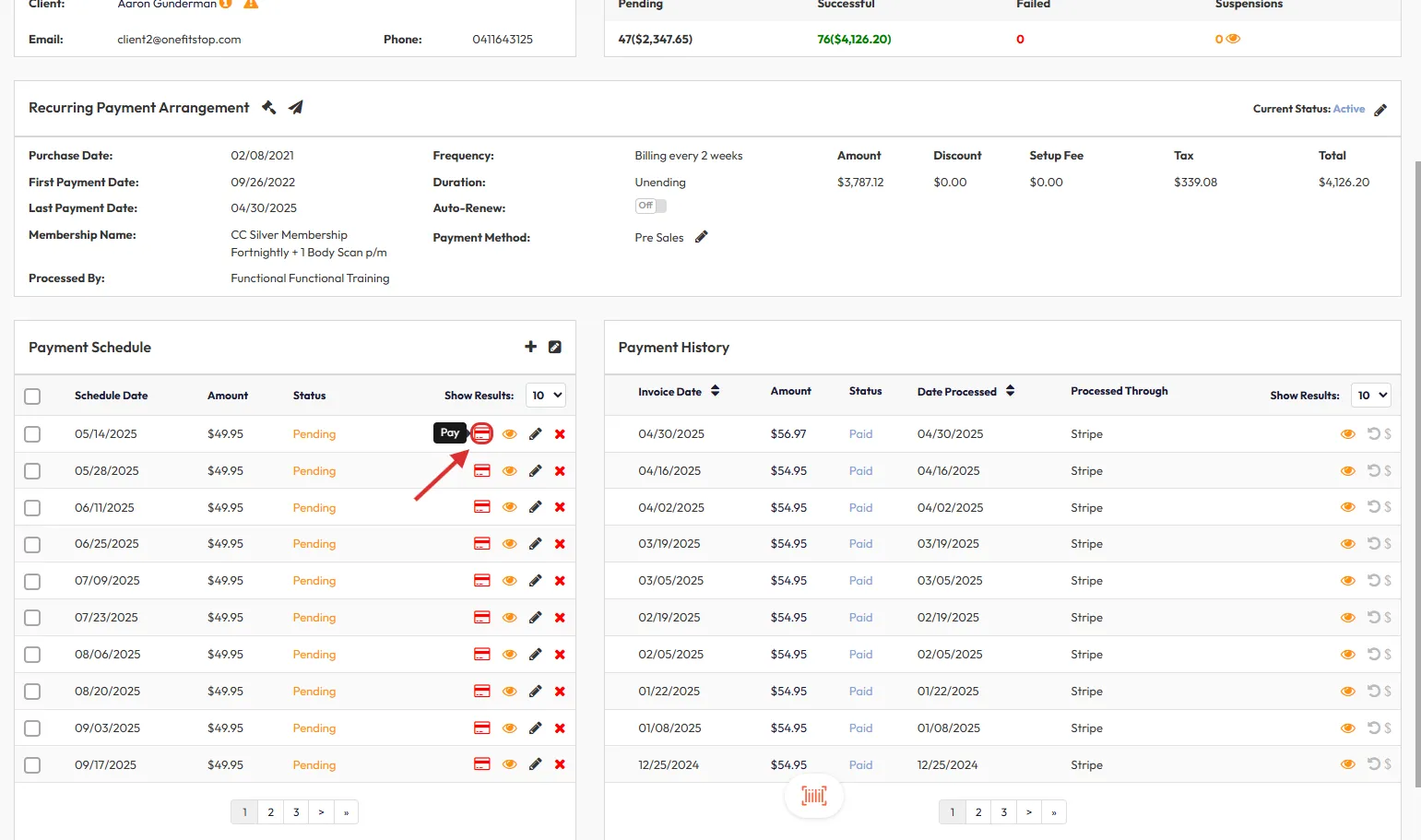Go to page 2 of Payment Schedule
Viewport: 1421px width, 840px height.
point(270,812)
